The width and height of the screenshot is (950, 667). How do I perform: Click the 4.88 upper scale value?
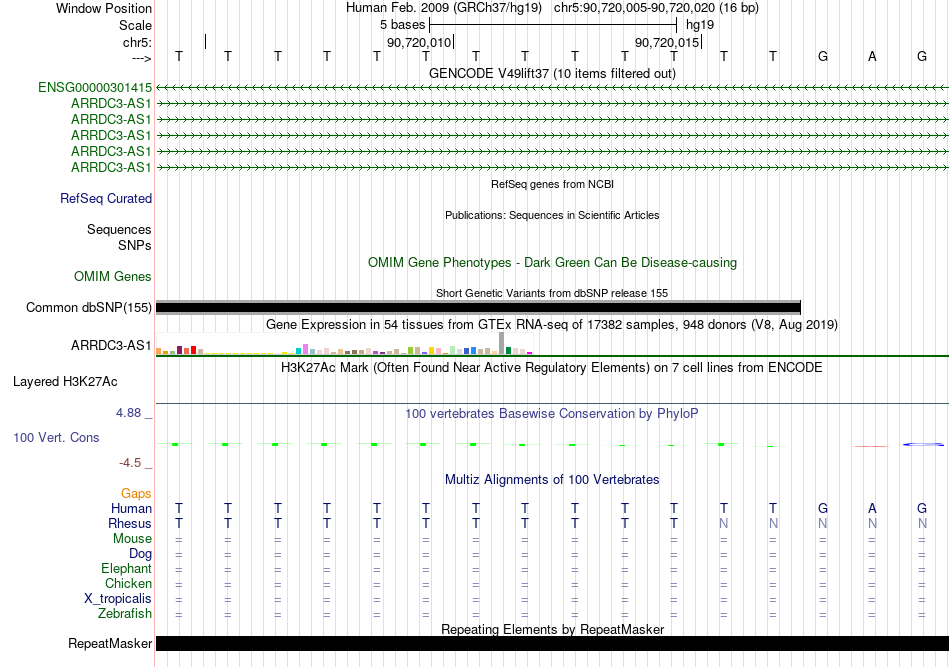point(128,413)
